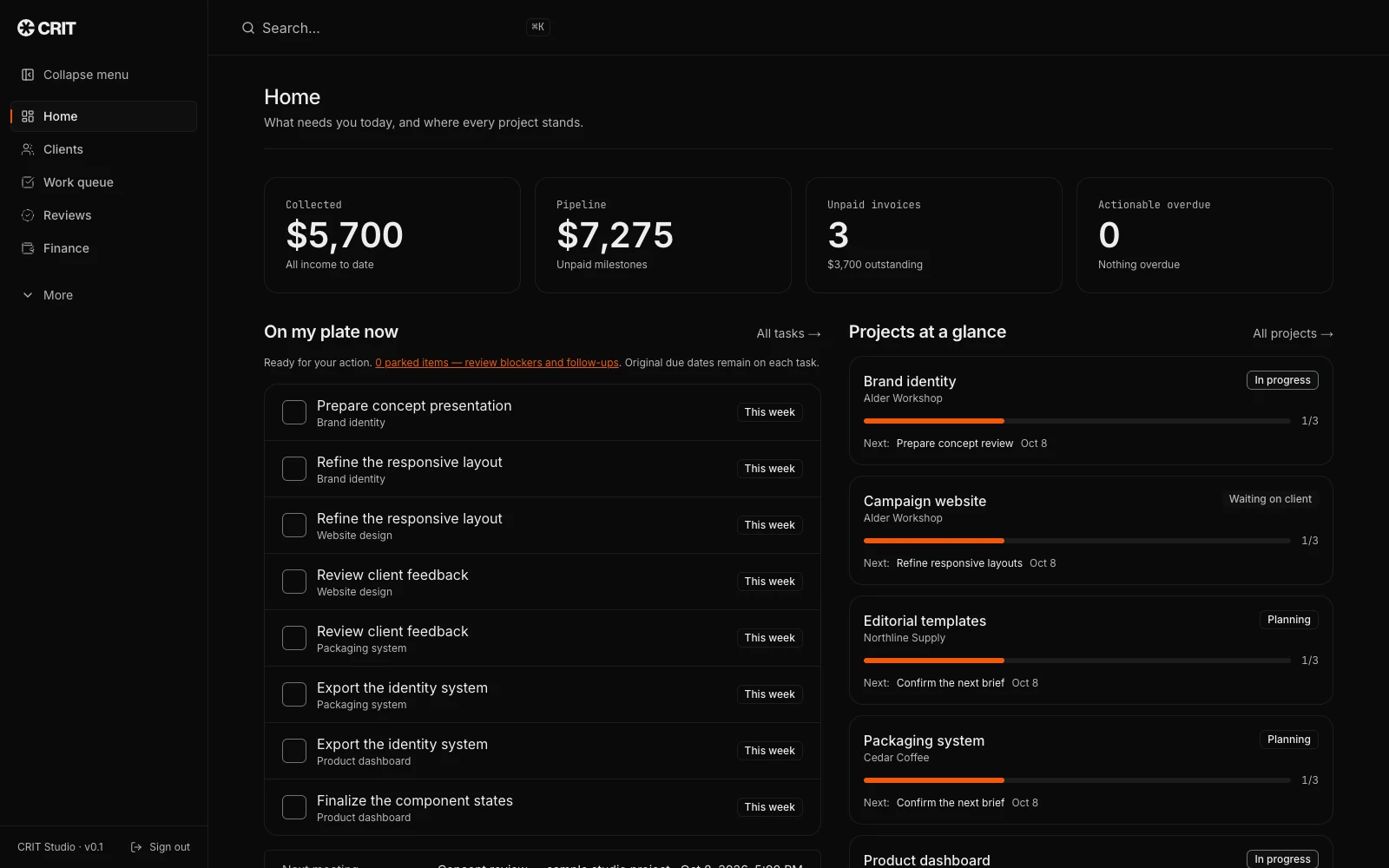Click the Sign out arrow icon
This screenshot has width=1389, height=868.
click(136, 847)
